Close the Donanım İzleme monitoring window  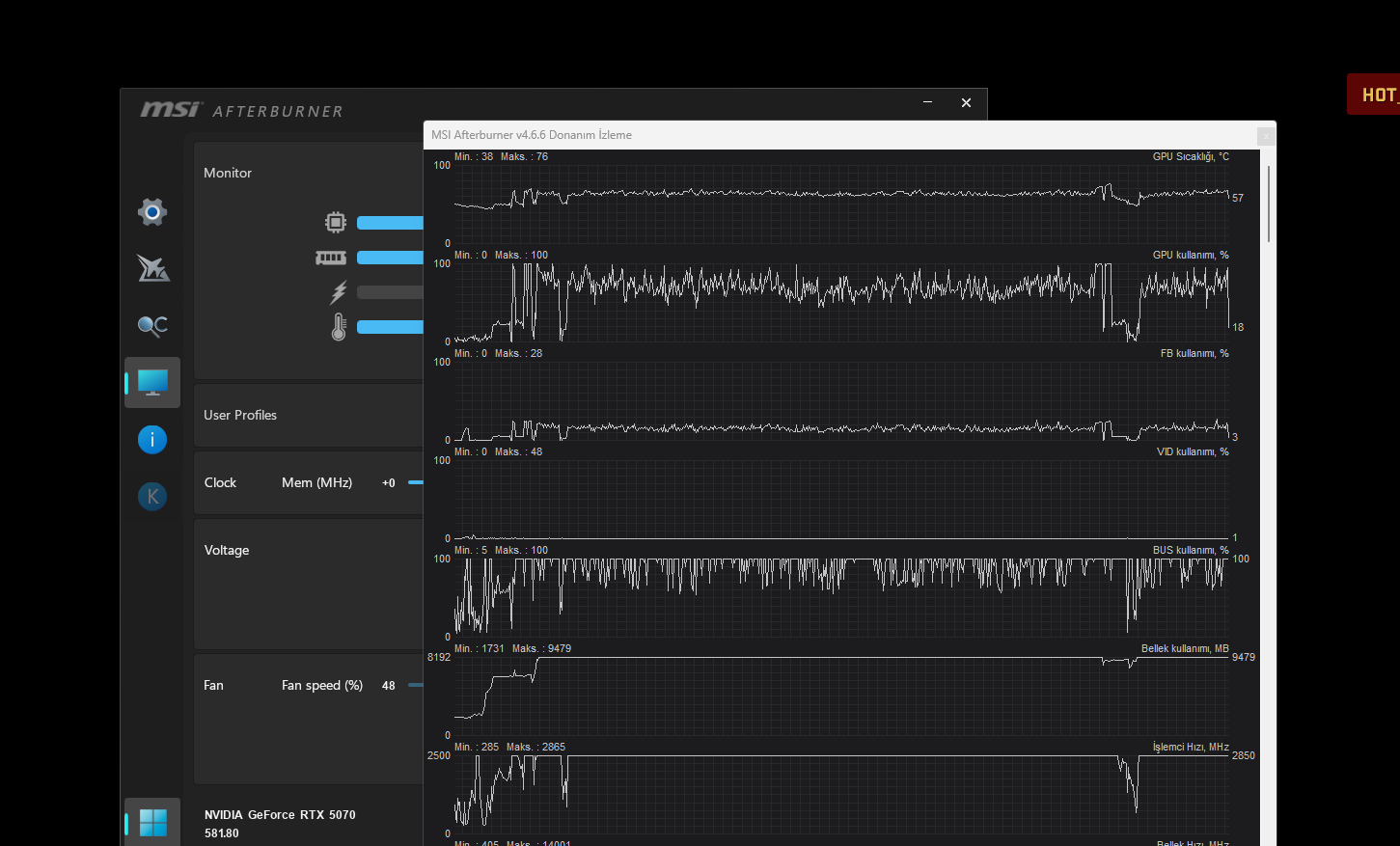coord(1266,136)
